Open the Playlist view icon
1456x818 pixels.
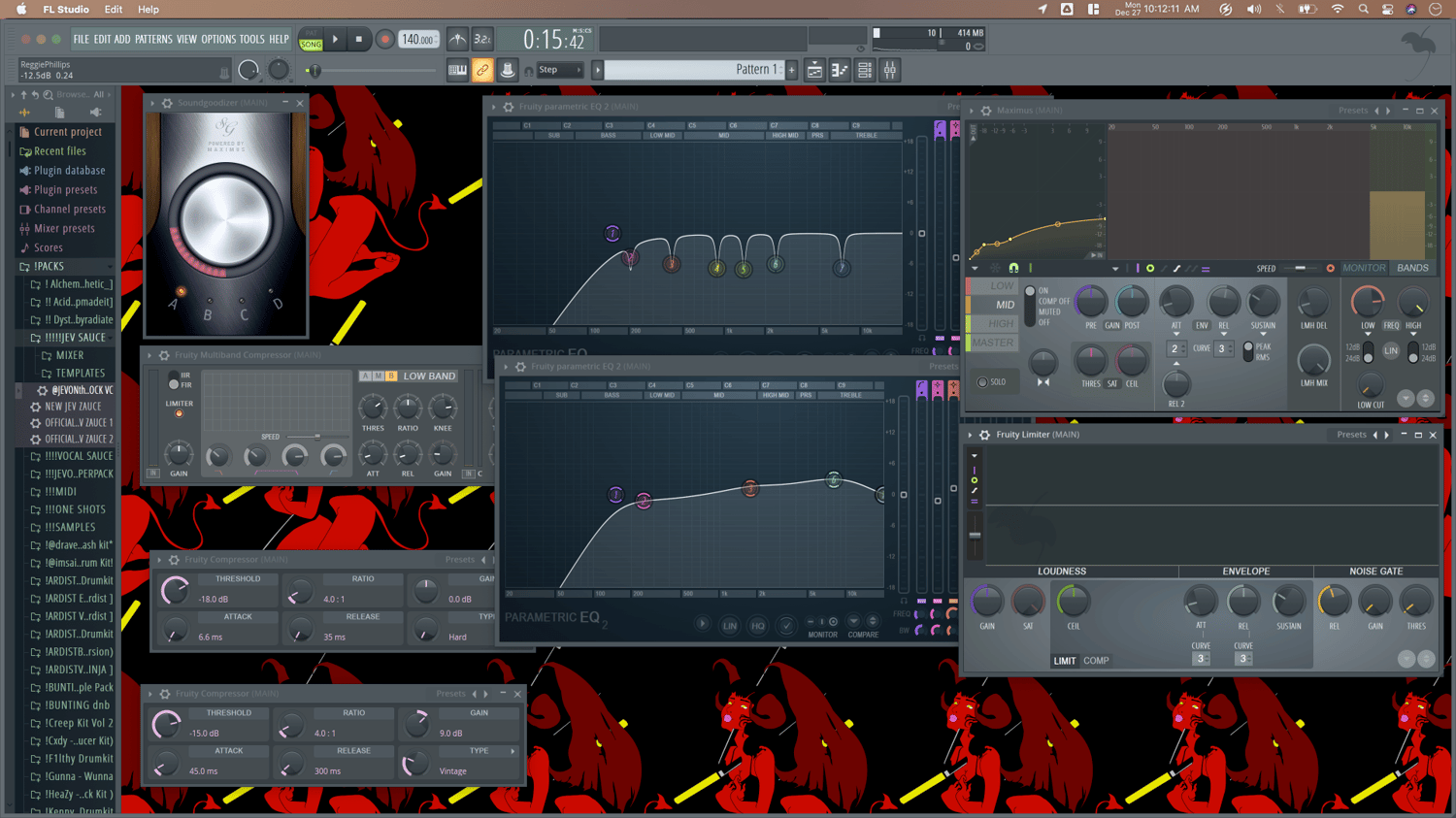(x=814, y=70)
